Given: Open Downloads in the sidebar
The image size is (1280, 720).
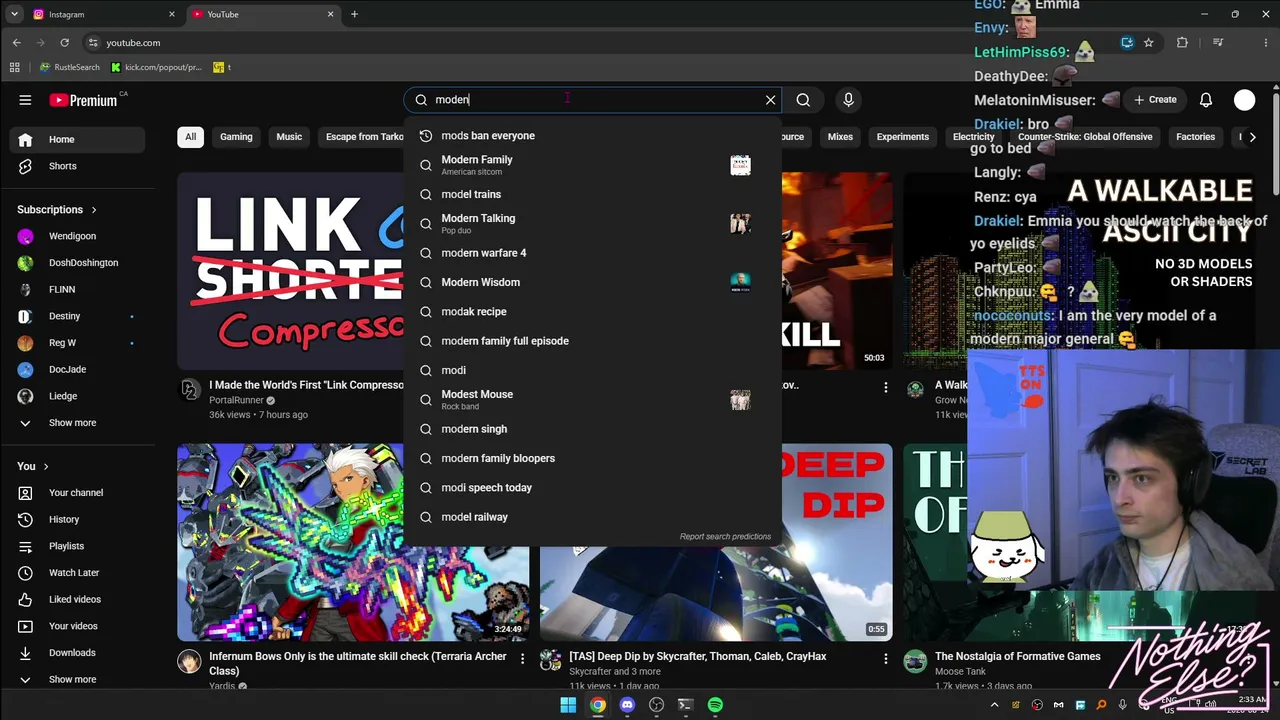Looking at the screenshot, I should point(79,653).
